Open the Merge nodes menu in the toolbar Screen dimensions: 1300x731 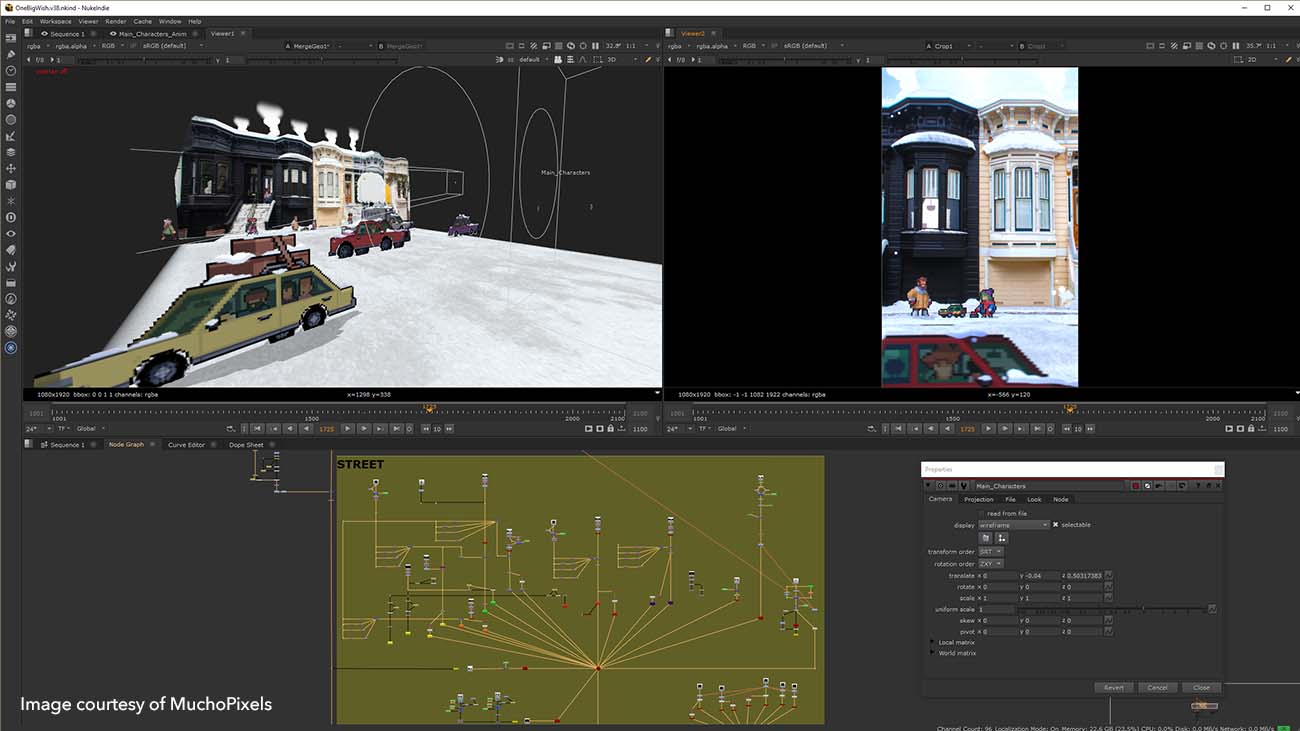11,153
